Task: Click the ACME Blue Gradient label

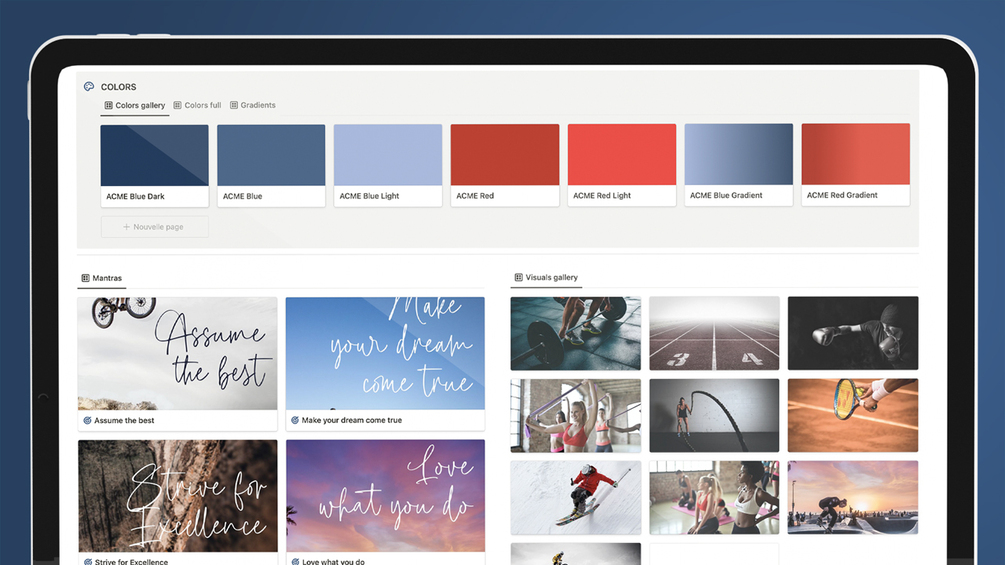Action: (726, 195)
